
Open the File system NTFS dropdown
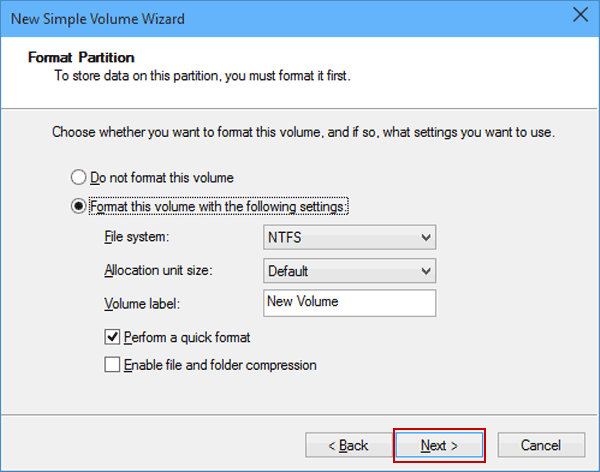point(349,237)
